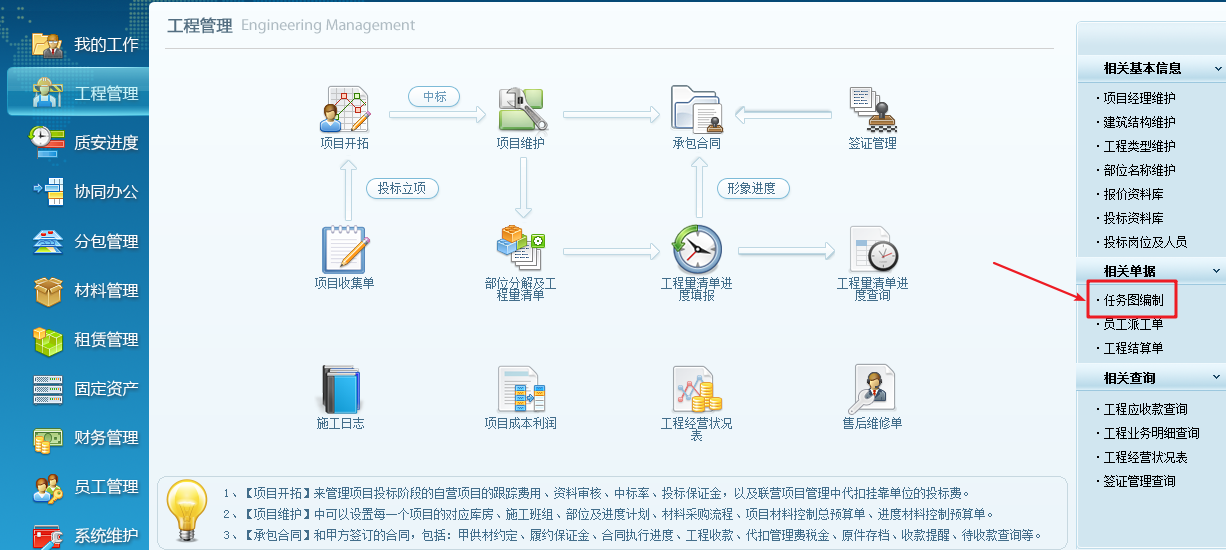Click the 分包管理 sidebar icon
The width and height of the screenshot is (1226, 550).
pos(48,240)
